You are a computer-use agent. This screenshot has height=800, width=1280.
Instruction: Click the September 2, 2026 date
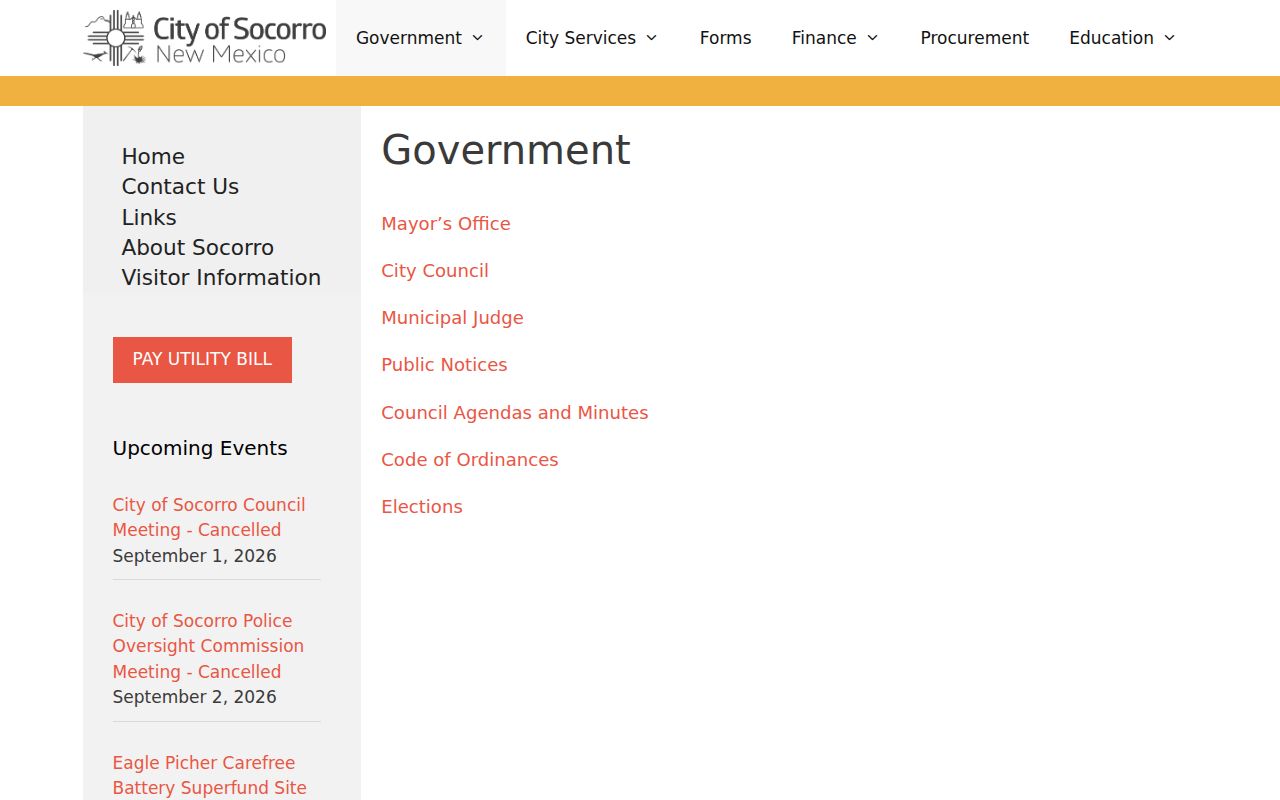pyautogui.click(x=195, y=697)
